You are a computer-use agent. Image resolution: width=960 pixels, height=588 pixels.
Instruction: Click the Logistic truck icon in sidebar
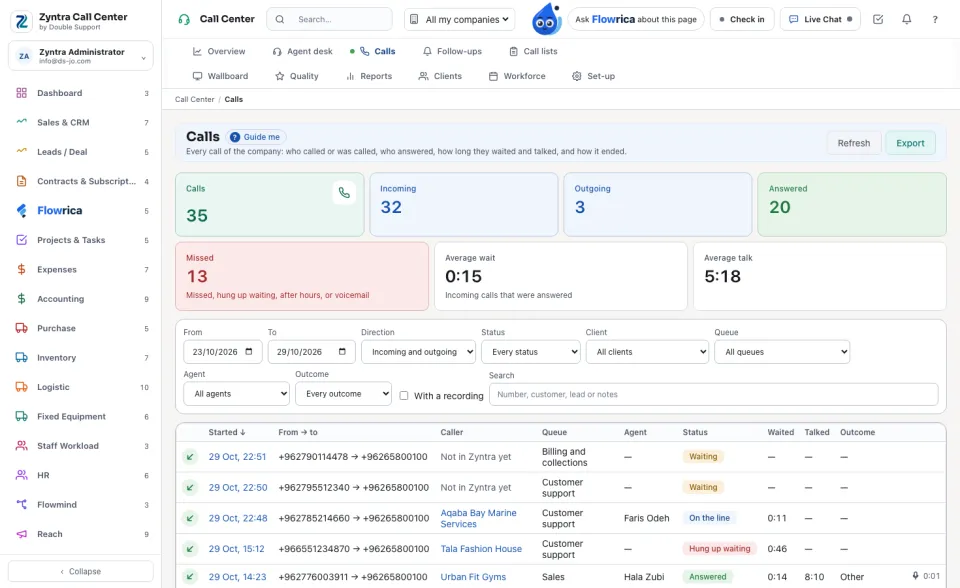pyautogui.click(x=21, y=387)
